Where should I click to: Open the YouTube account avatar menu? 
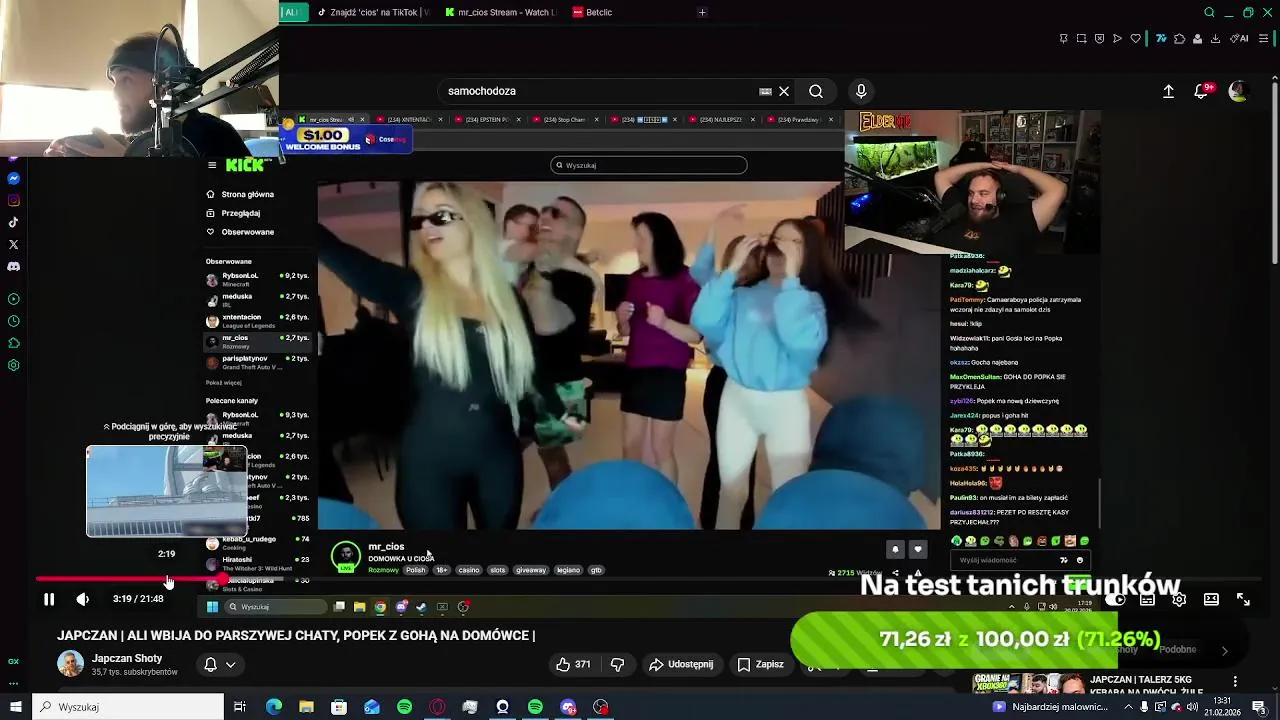(1238, 91)
